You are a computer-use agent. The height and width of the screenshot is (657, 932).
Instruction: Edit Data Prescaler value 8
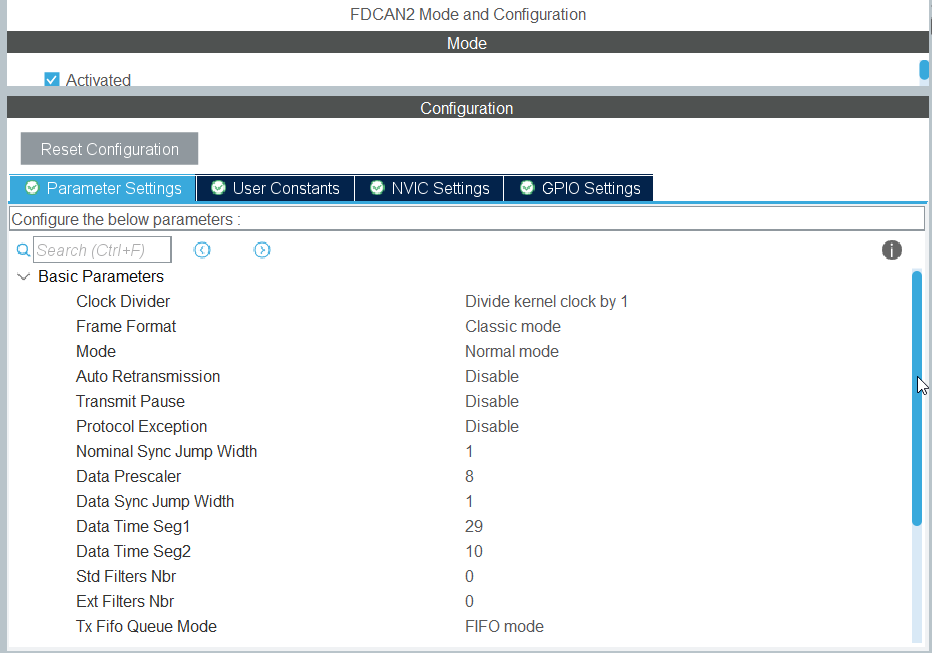469,476
